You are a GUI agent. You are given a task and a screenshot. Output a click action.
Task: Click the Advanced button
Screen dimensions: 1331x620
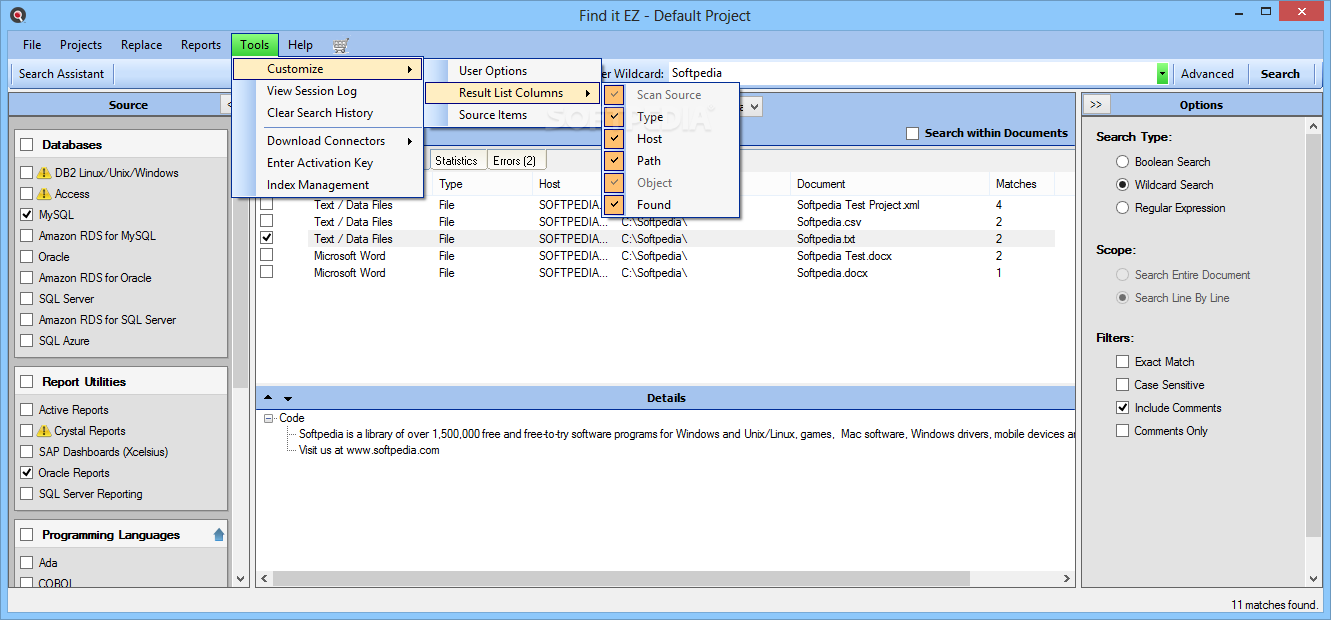[x=1207, y=74]
